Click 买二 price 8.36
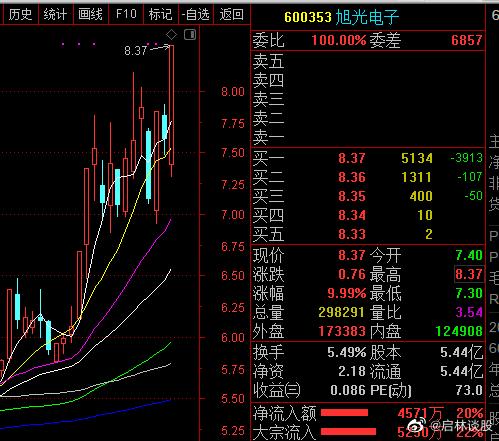499x441 pixels. (x=352, y=177)
